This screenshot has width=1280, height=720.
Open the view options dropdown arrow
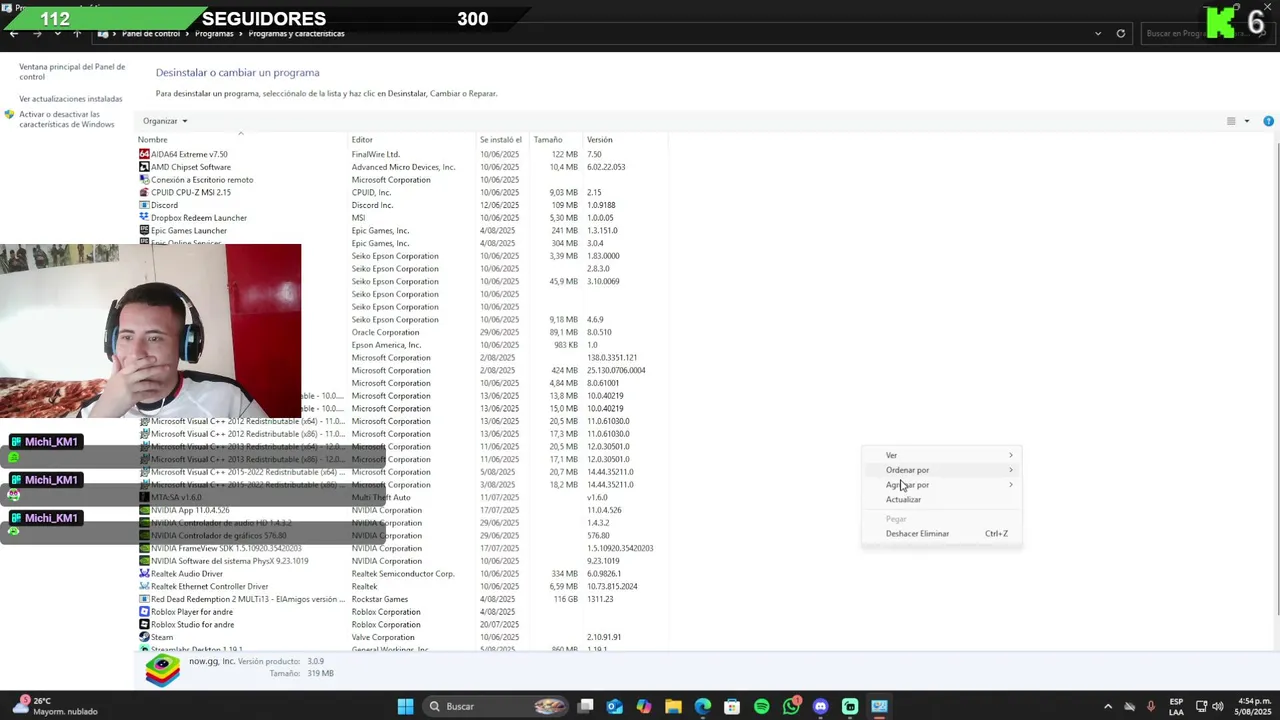coord(1246,121)
